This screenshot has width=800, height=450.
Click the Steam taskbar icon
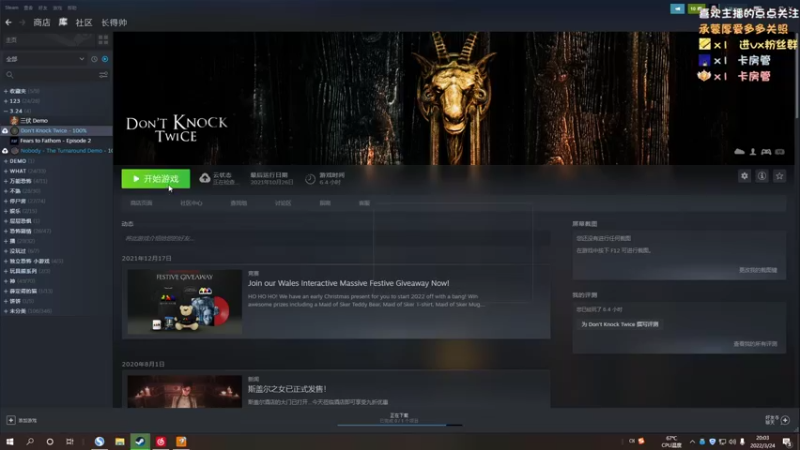coord(140,441)
